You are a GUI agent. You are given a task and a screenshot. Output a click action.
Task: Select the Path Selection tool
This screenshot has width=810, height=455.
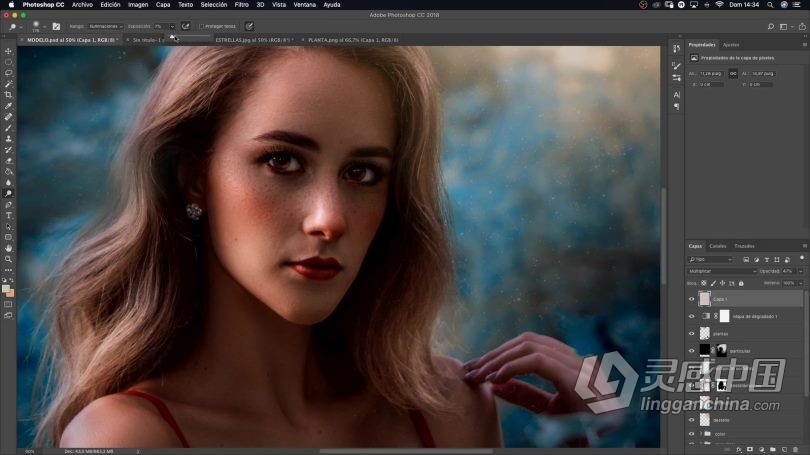pyautogui.click(x=8, y=226)
